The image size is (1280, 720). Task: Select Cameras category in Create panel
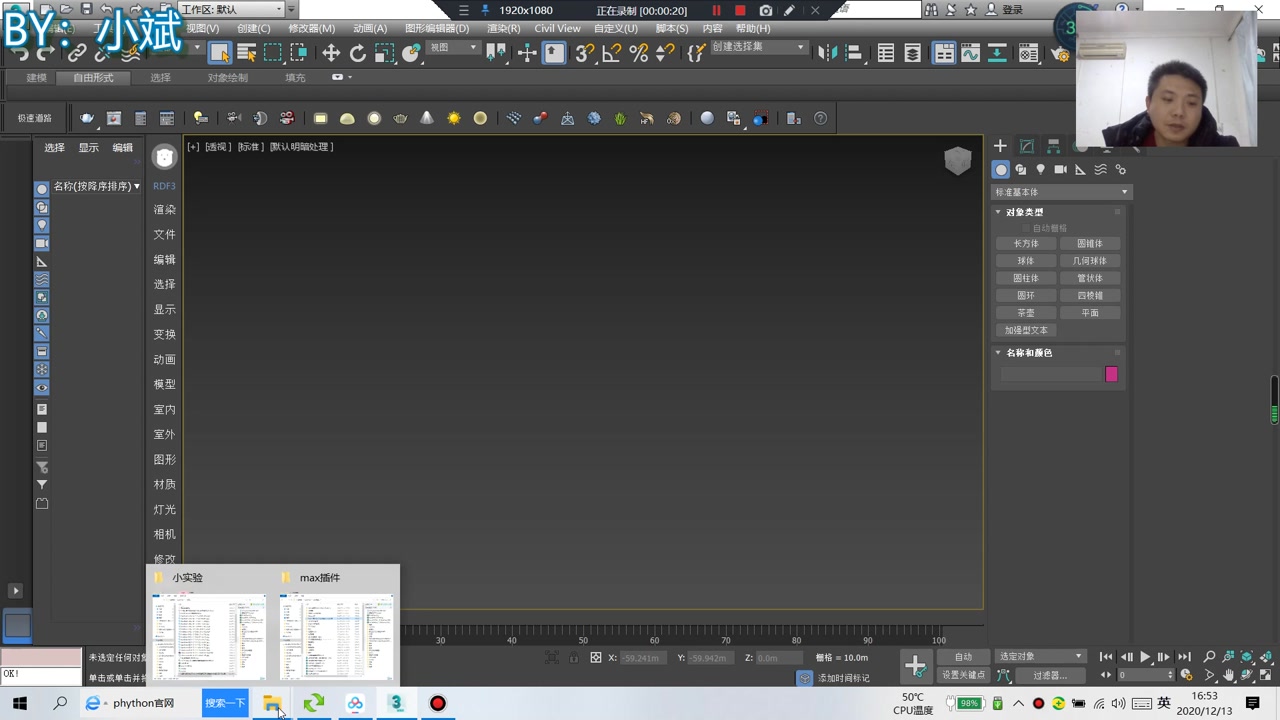click(x=1060, y=170)
